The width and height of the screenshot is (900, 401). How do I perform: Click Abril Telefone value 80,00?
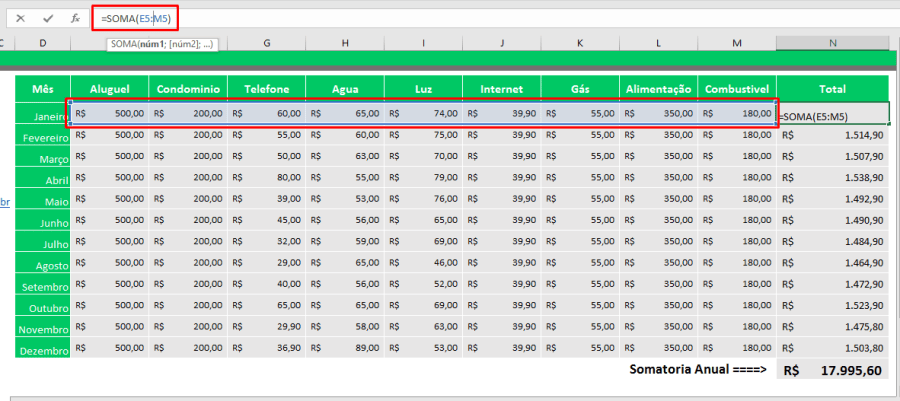(267, 177)
